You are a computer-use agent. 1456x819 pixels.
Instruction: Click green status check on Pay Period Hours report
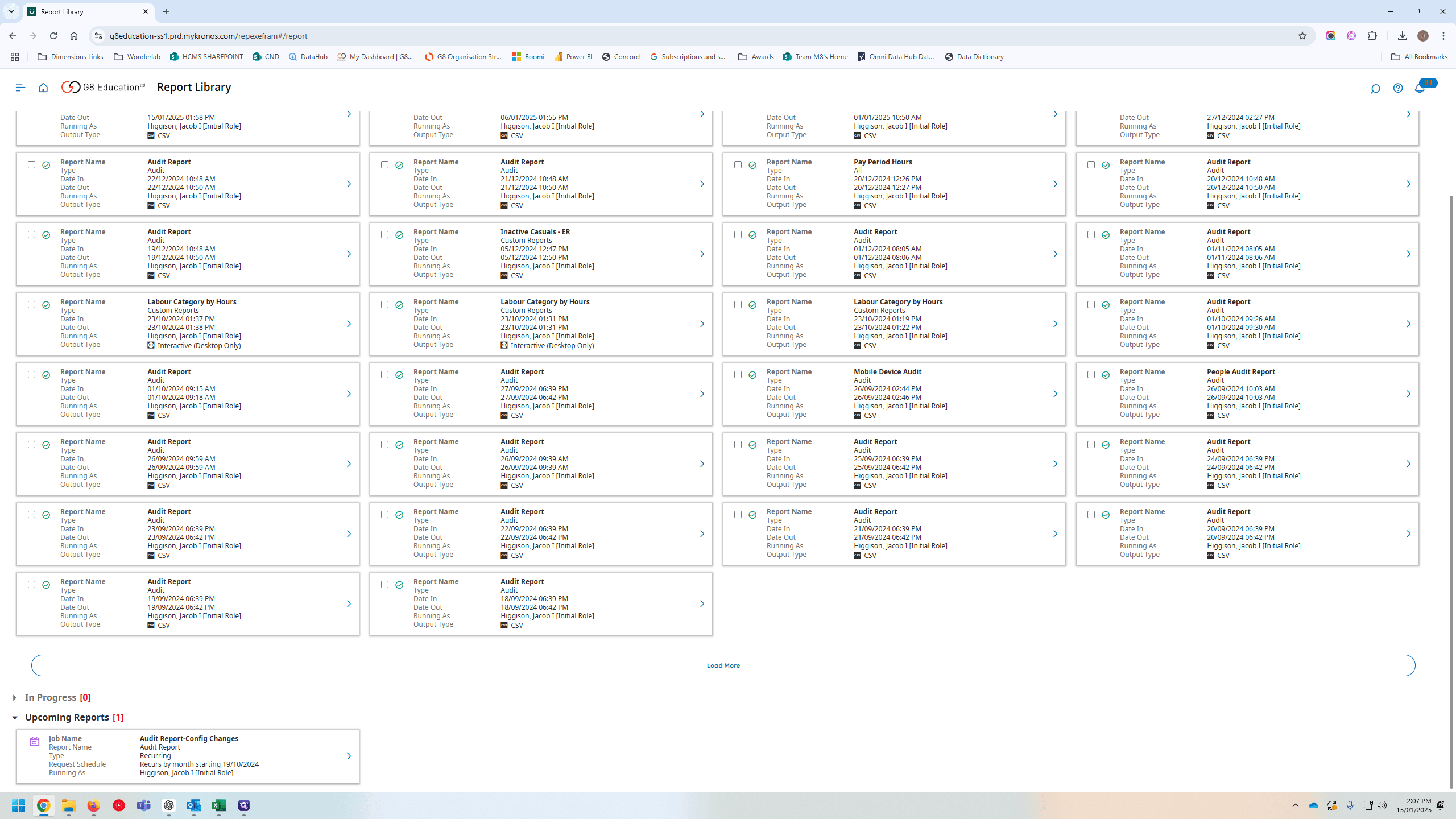point(752,165)
